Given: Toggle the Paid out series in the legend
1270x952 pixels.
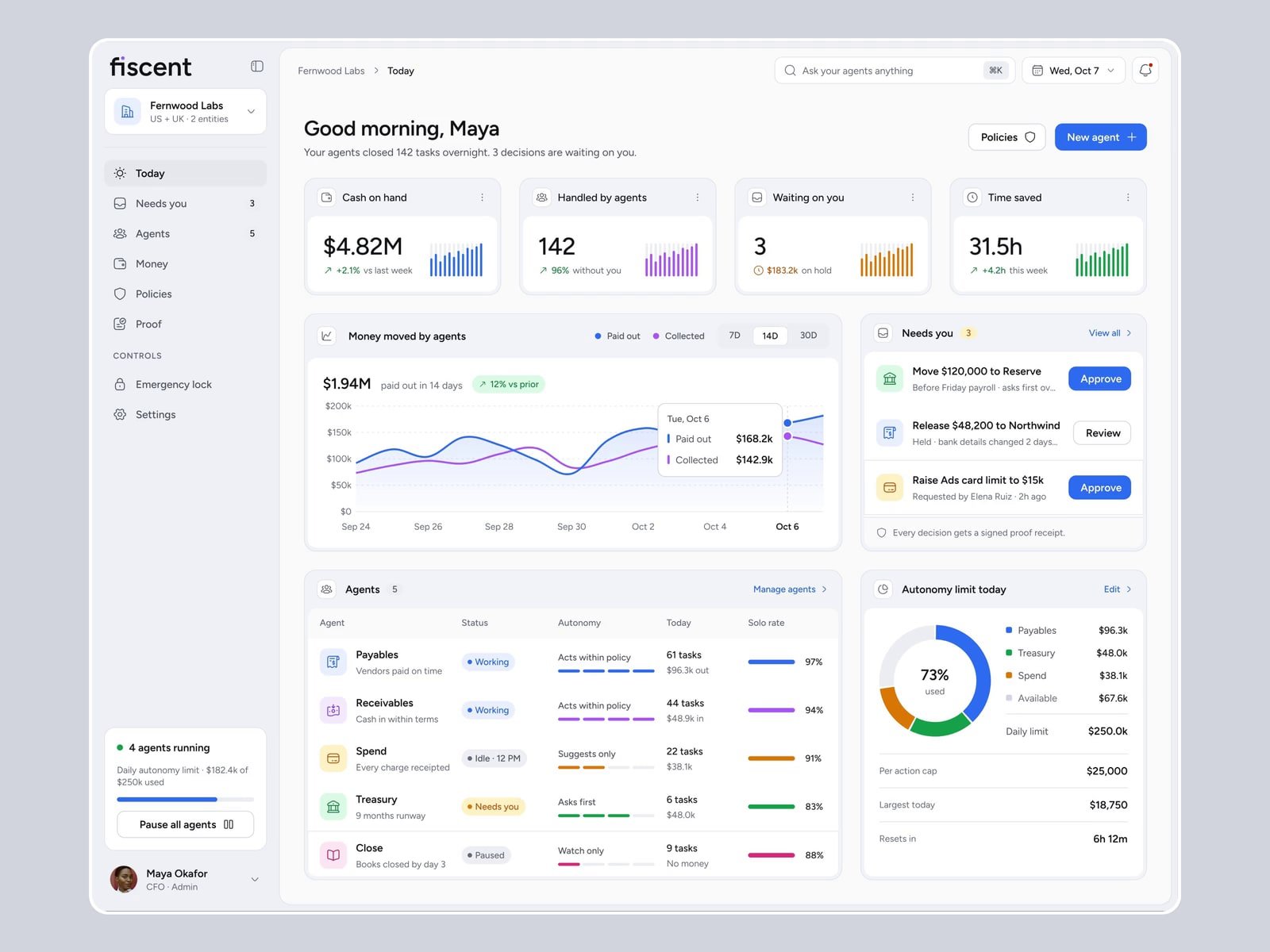Looking at the screenshot, I should pyautogui.click(x=617, y=336).
